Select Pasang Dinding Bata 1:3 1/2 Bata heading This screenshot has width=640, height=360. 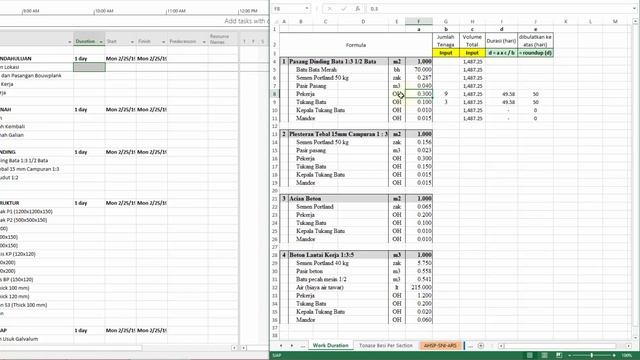coord(338,62)
